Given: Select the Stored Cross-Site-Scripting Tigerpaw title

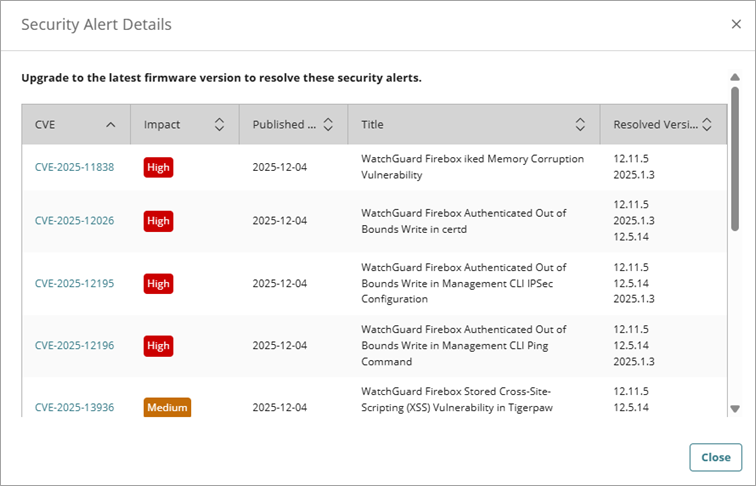Looking at the screenshot, I should tap(457, 400).
